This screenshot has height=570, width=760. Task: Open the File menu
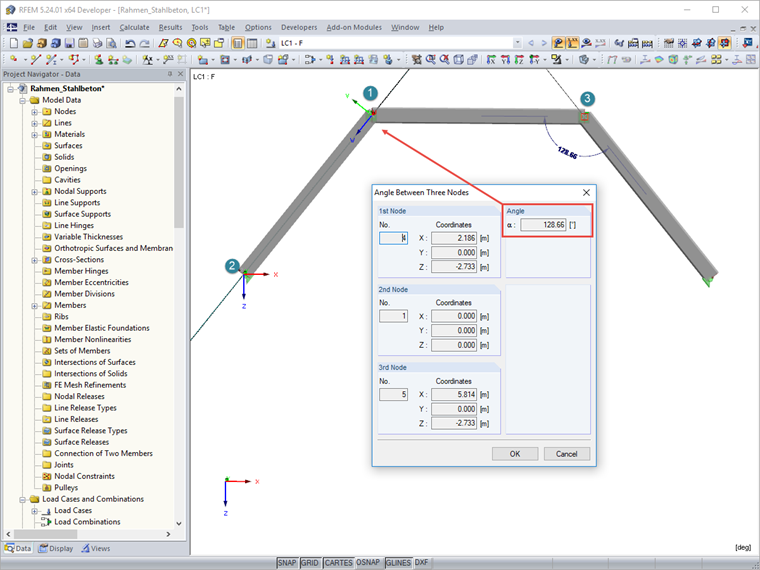pos(29,28)
